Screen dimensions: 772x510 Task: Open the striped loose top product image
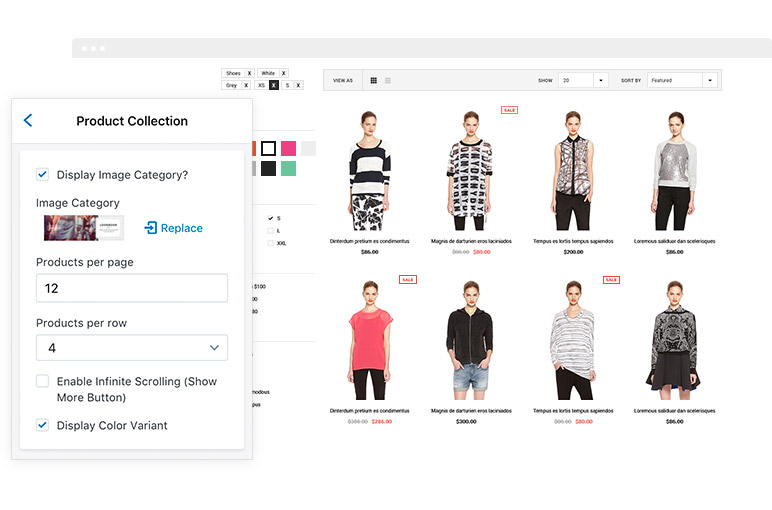click(x=573, y=340)
